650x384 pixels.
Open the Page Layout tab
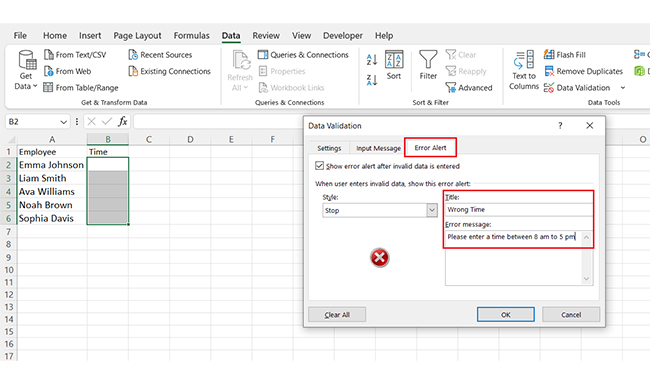point(137,36)
